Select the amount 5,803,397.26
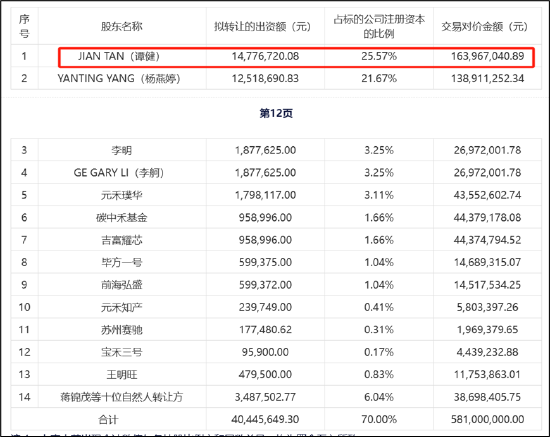The width and height of the screenshot is (550, 437). [x=487, y=307]
